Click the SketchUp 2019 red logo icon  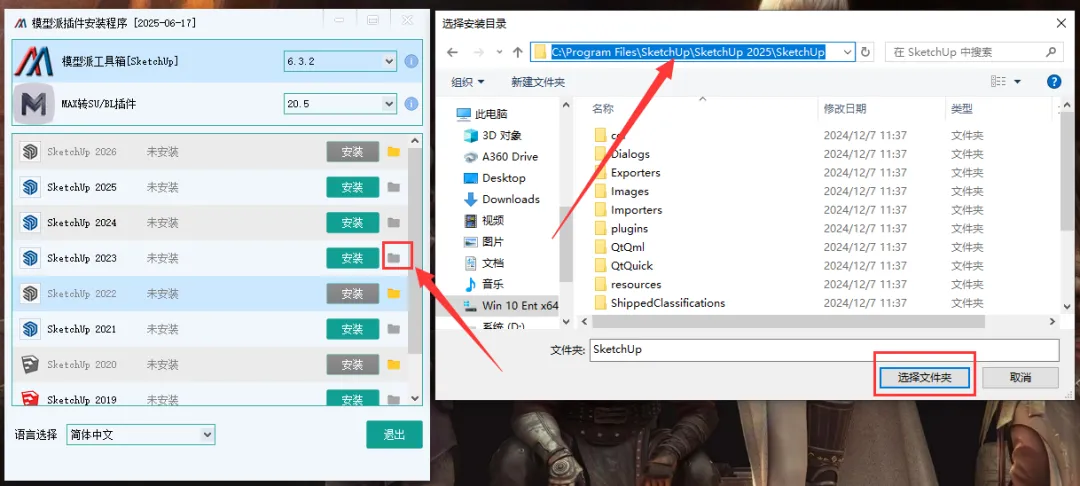30,399
